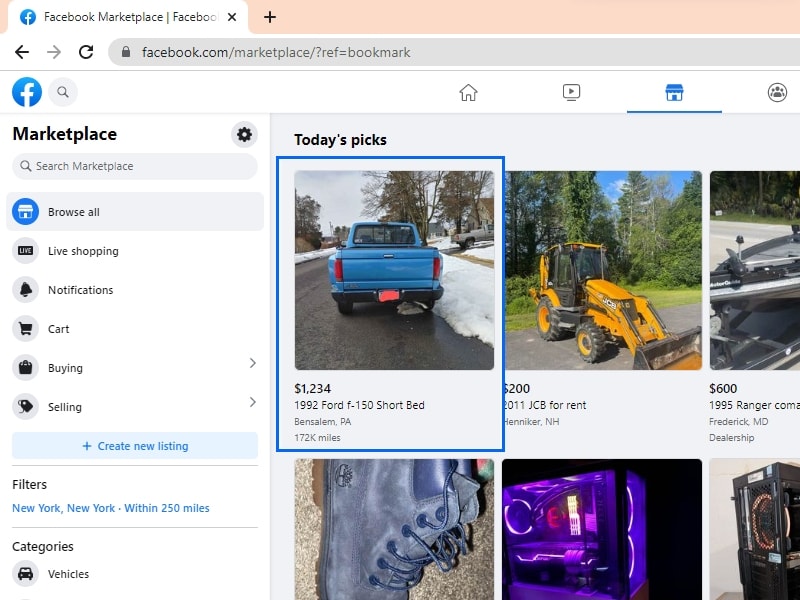The width and height of the screenshot is (800, 600).
Task: Click the browser address bar URL
Action: (x=276, y=52)
